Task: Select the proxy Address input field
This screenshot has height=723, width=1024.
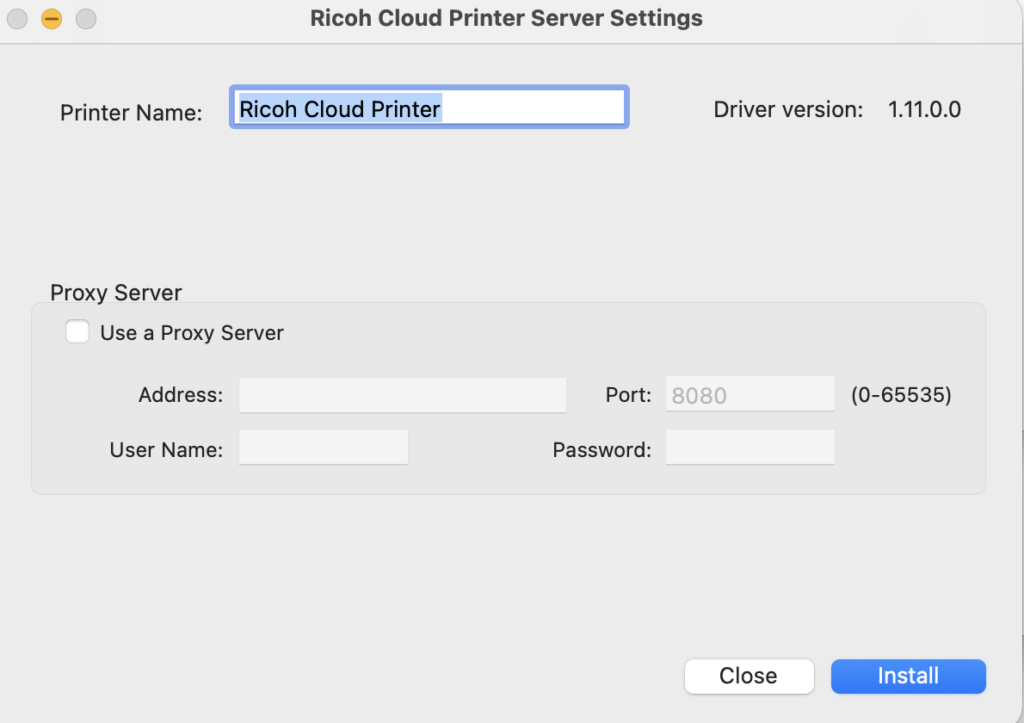Action: [402, 394]
